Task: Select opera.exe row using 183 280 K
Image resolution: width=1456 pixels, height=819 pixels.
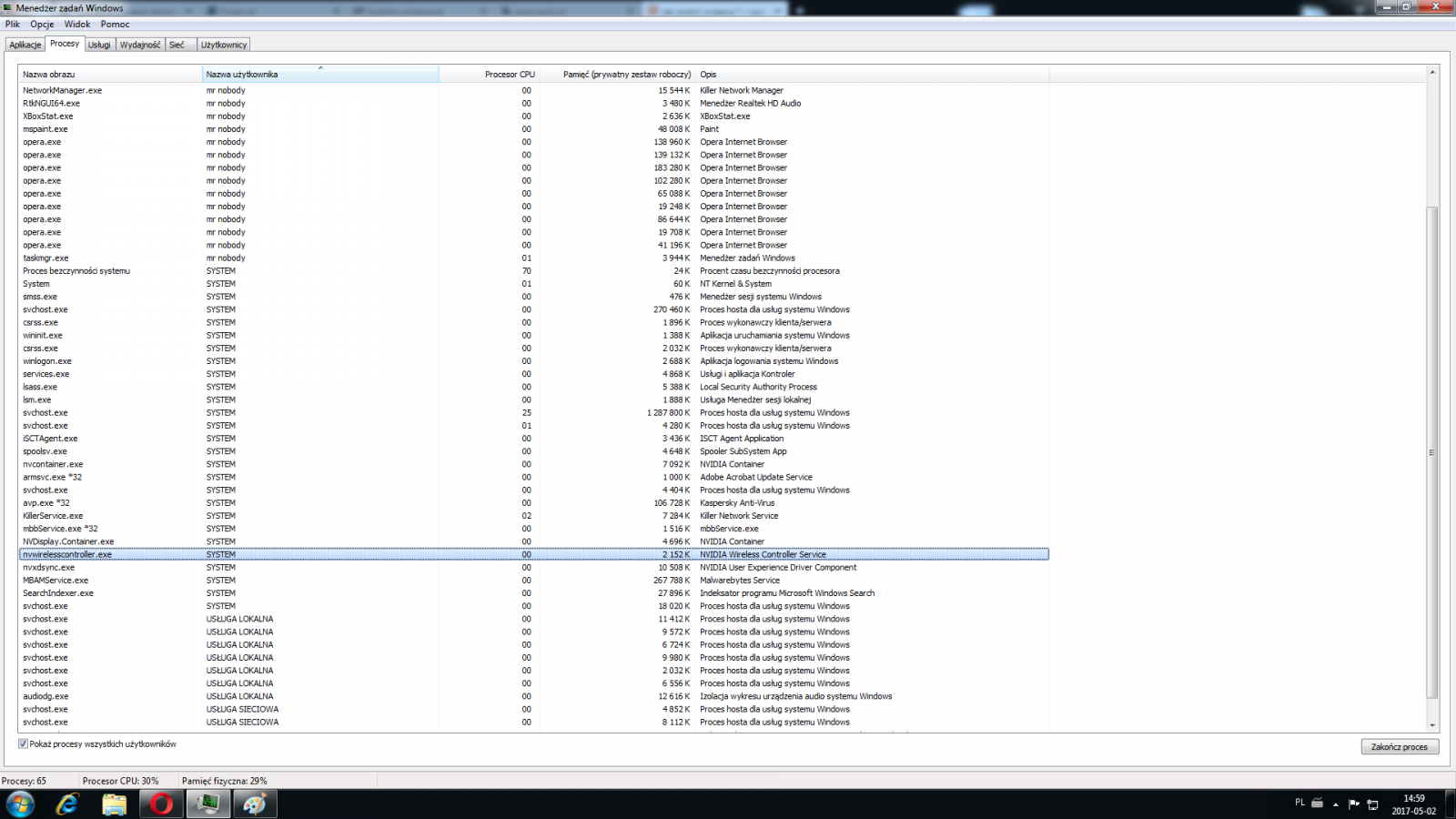Action: [533, 167]
